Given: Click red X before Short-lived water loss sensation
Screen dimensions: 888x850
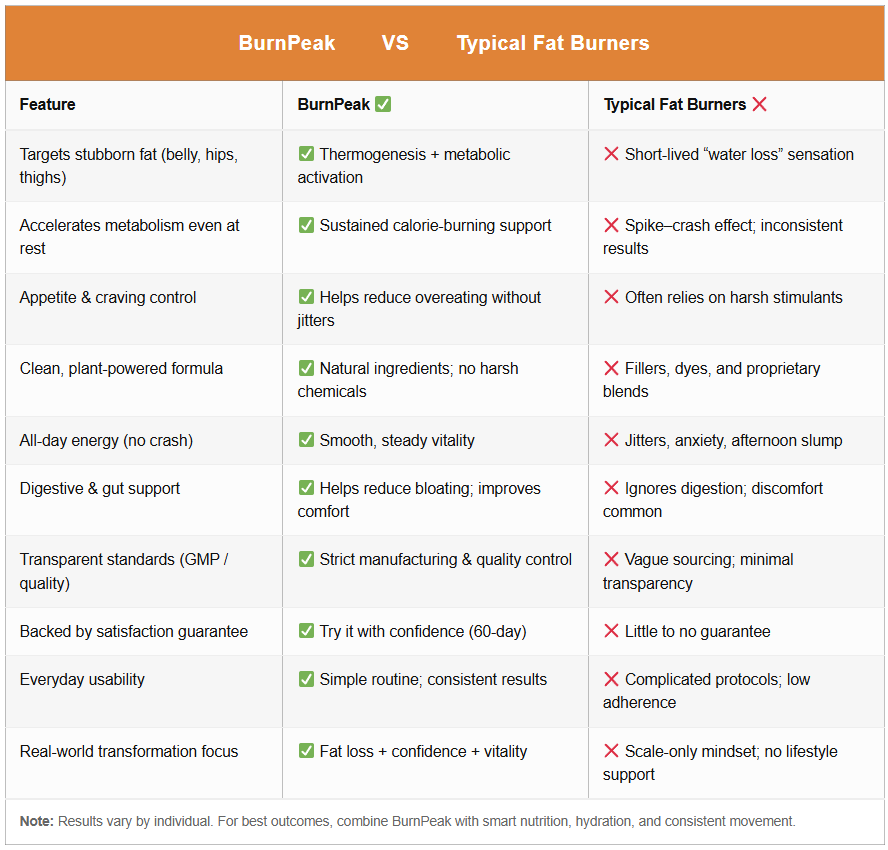Looking at the screenshot, I should [611, 154].
